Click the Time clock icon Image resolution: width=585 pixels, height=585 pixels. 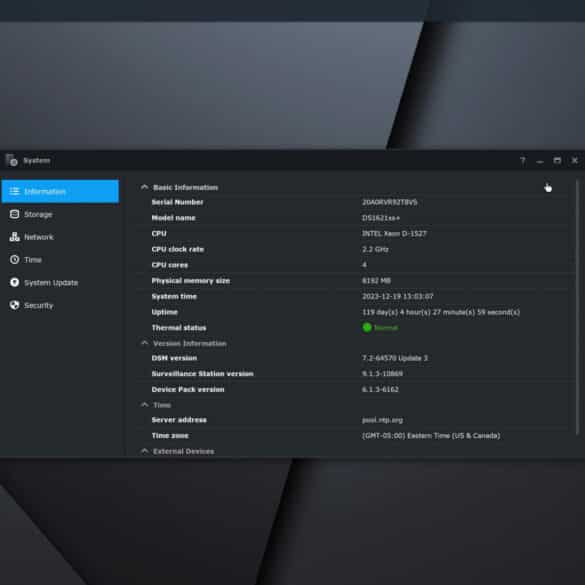tap(15, 260)
